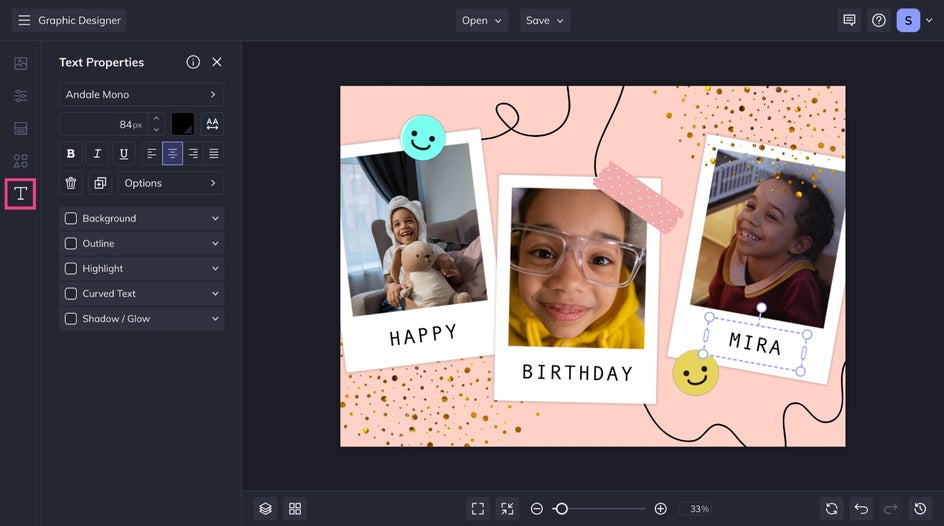
Task: Click the collapse-arrows zoom icon
Action: tap(508, 509)
